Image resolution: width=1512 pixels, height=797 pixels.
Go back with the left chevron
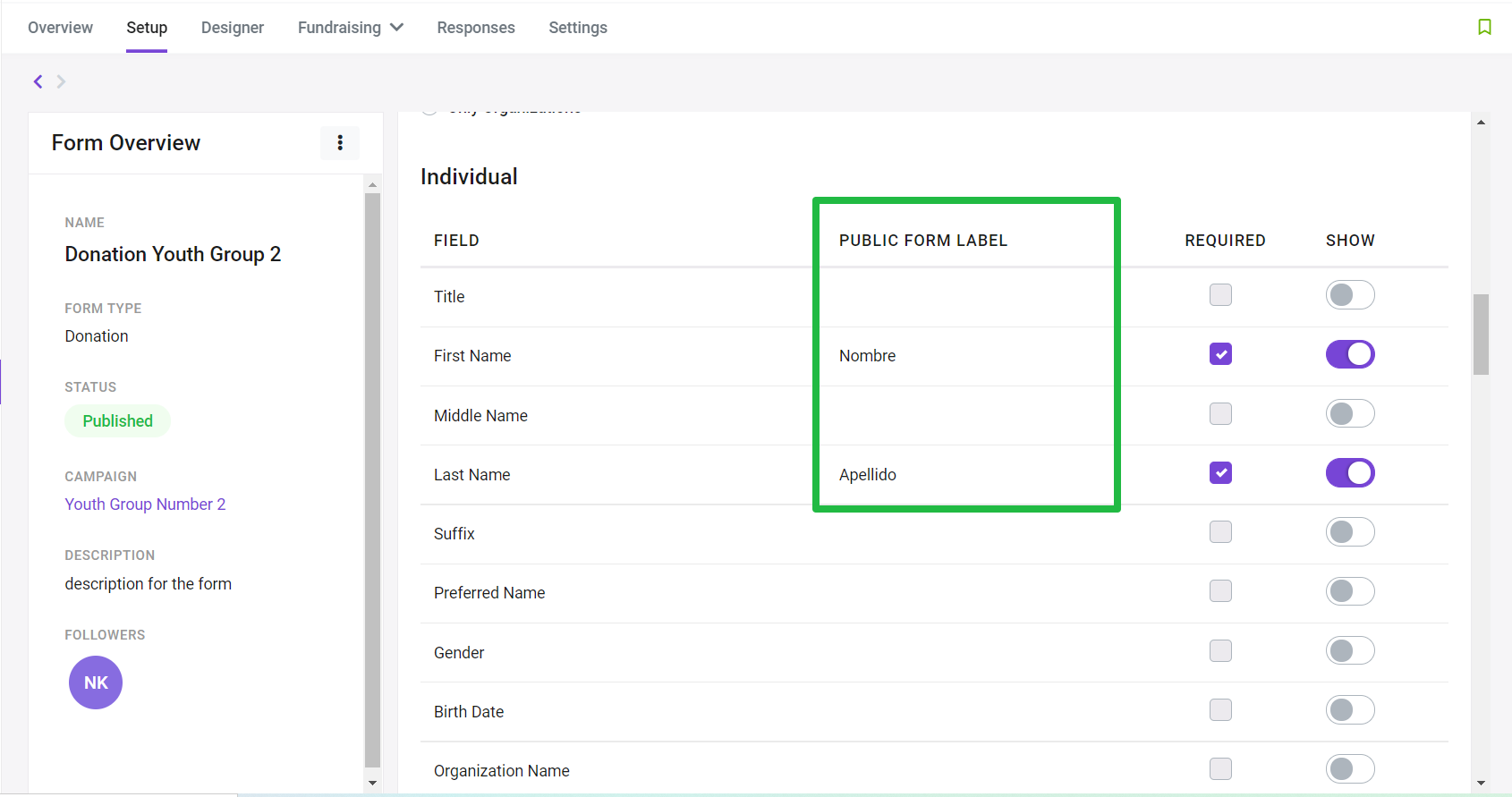pos(38,81)
